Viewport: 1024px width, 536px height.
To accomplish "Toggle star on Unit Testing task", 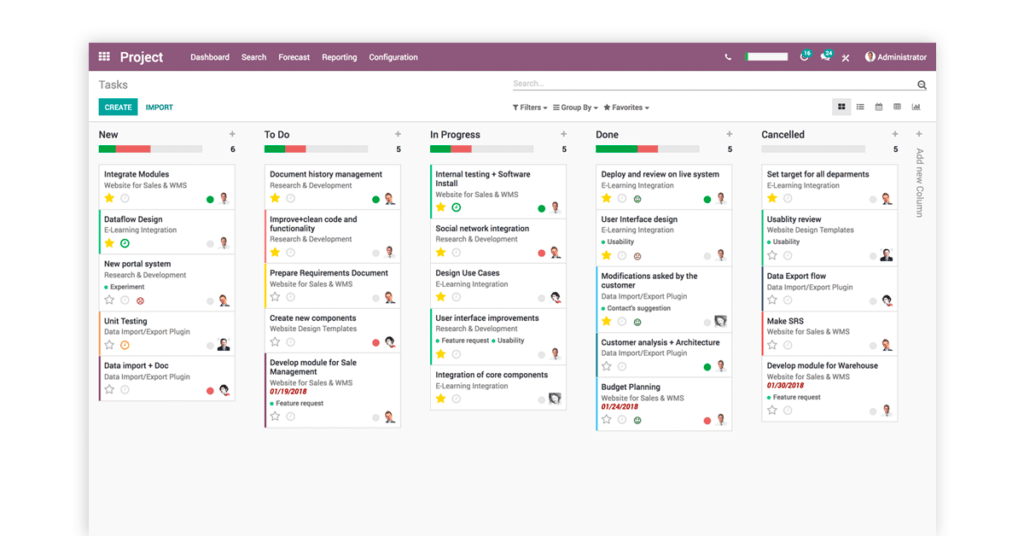I will [x=110, y=345].
